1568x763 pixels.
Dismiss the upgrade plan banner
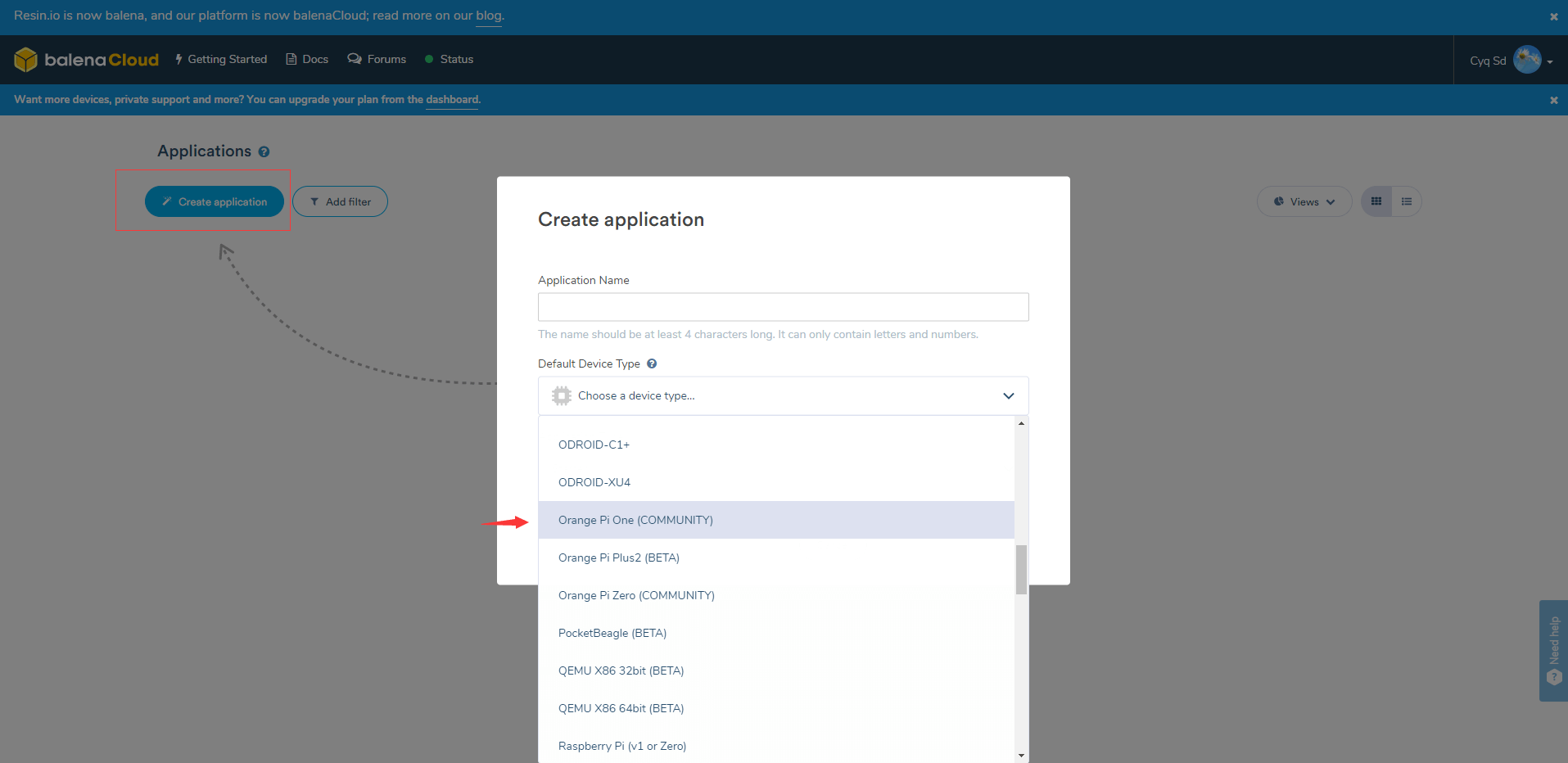point(1553,100)
